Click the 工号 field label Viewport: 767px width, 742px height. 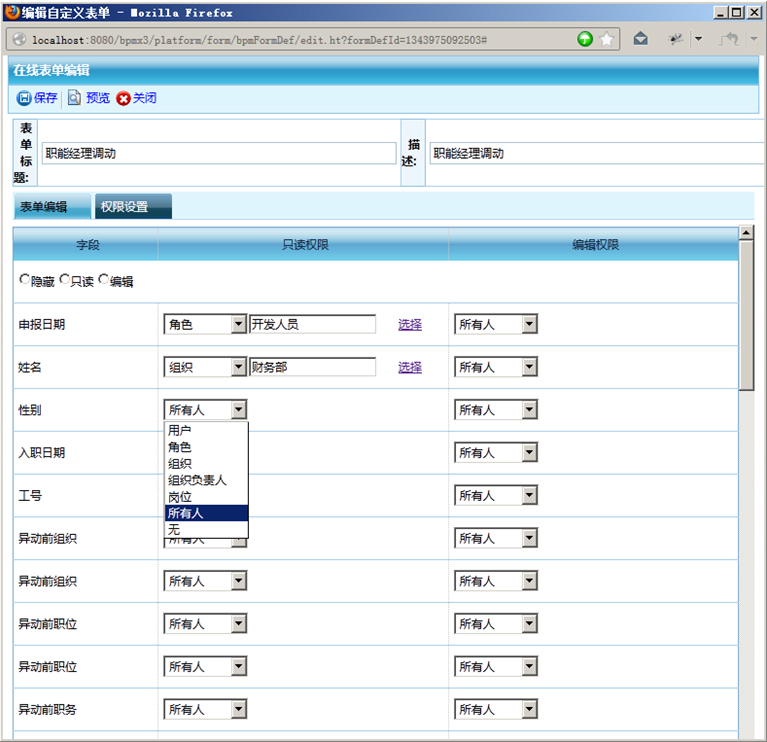click(x=30, y=495)
